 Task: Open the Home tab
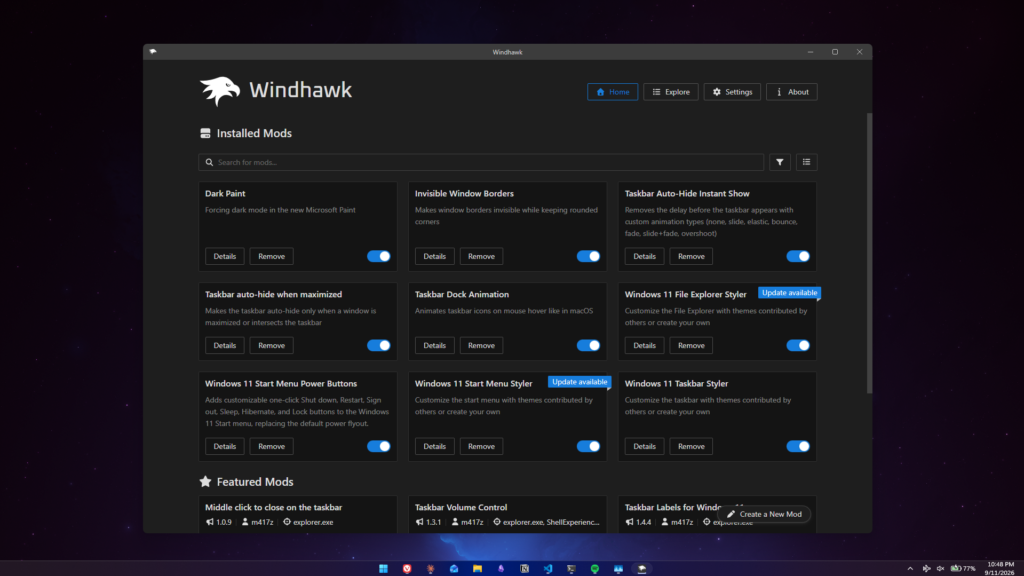coord(613,92)
